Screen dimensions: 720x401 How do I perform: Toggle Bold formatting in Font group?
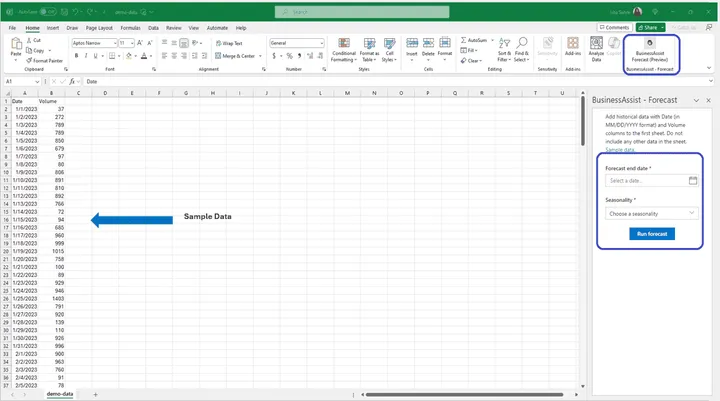[x=75, y=57]
